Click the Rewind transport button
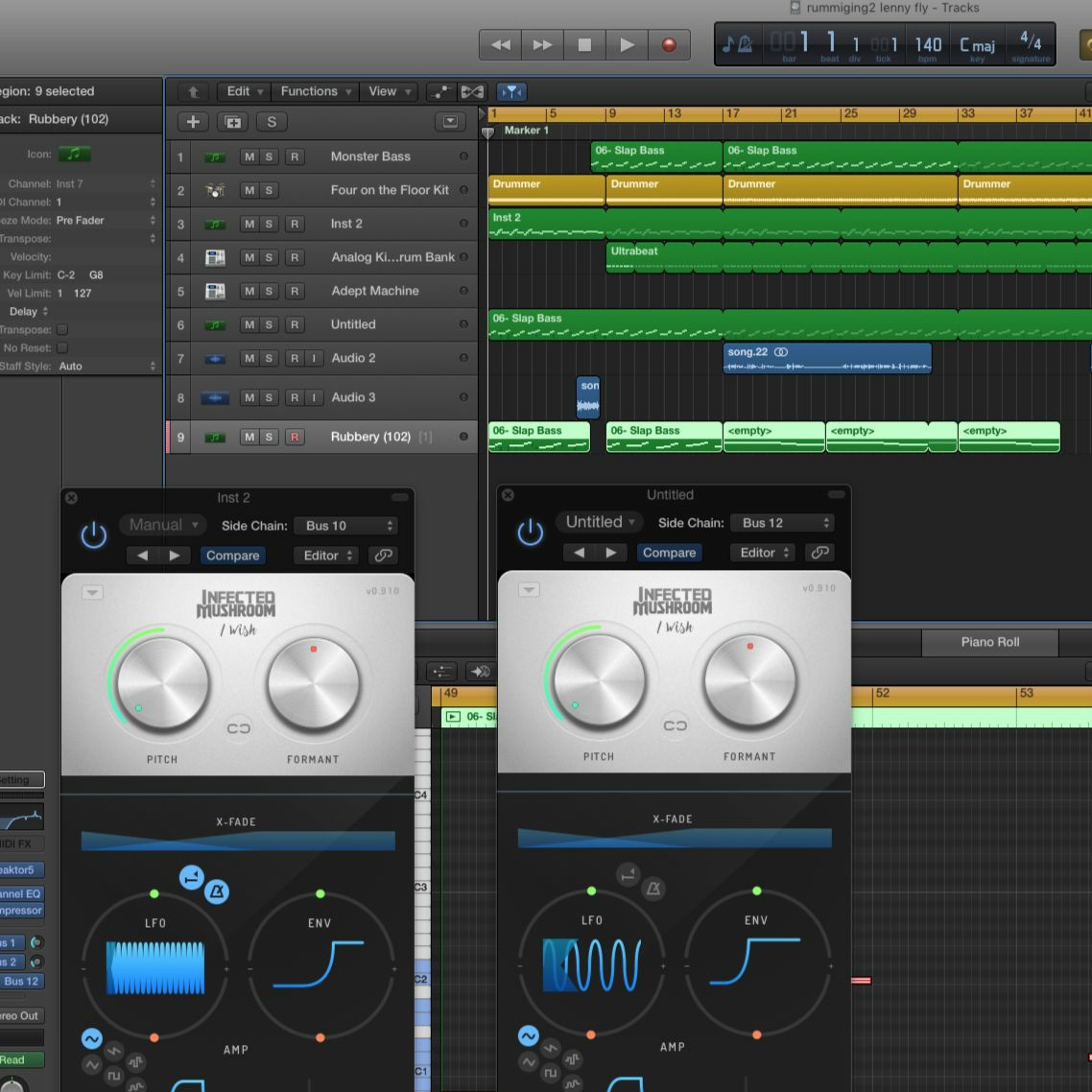The width and height of the screenshot is (1092, 1092). point(500,45)
